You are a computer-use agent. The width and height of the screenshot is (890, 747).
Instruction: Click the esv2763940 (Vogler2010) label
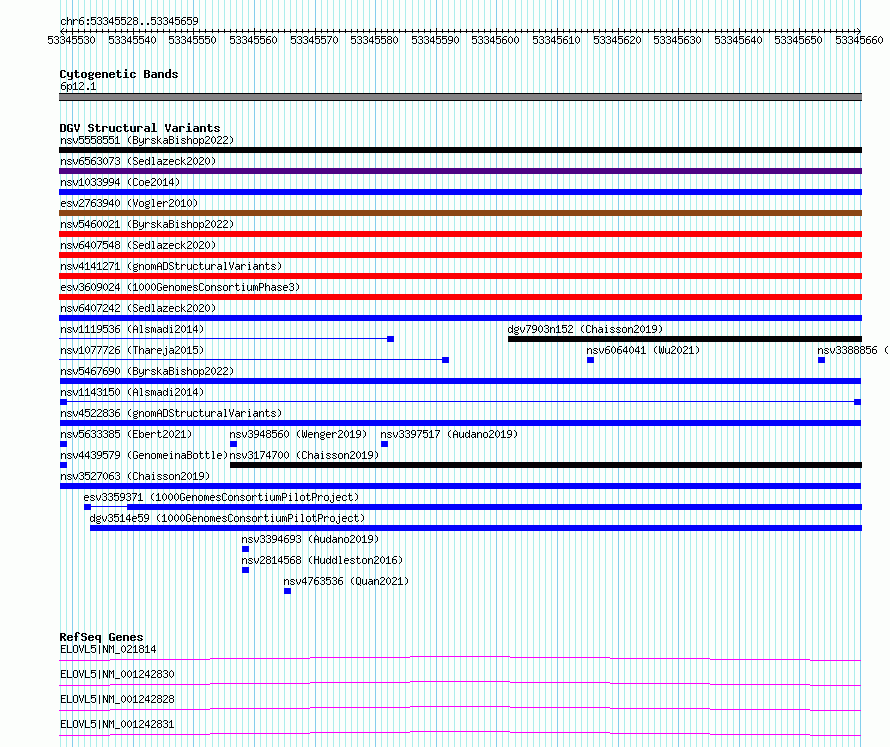(x=129, y=203)
